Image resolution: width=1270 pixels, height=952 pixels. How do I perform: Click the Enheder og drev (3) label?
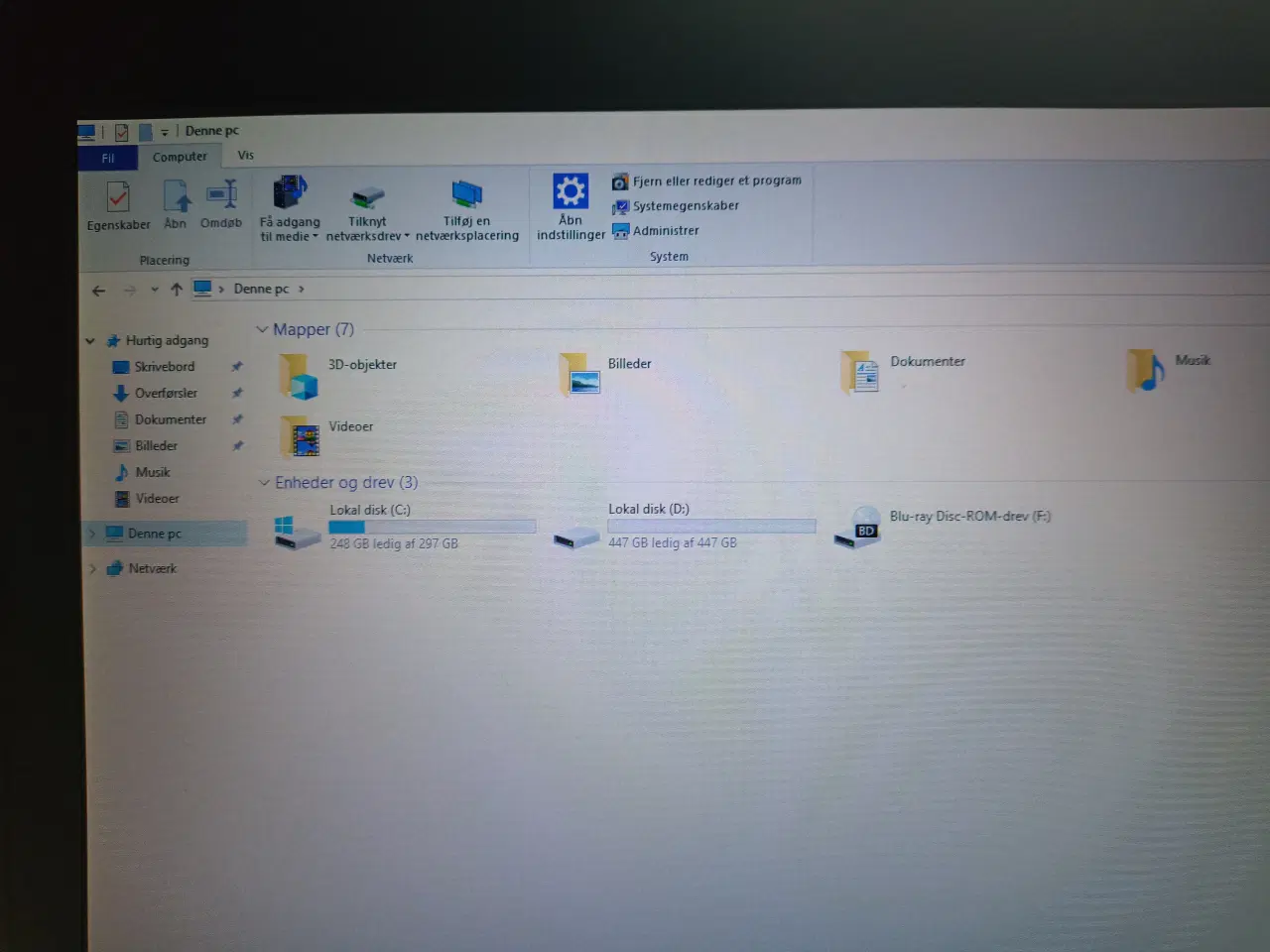(346, 483)
